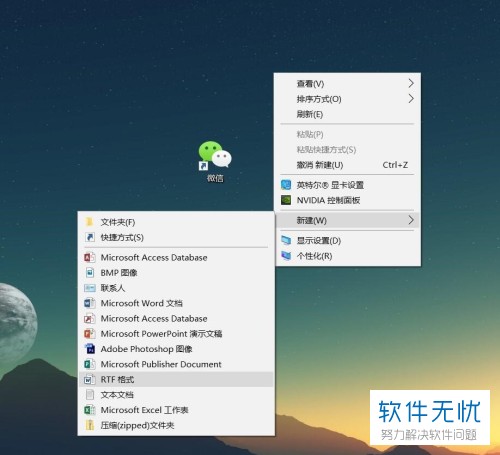Create a new folder via 文件夹(F)
Image resolution: width=500 pixels, height=455 pixels.
point(176,222)
